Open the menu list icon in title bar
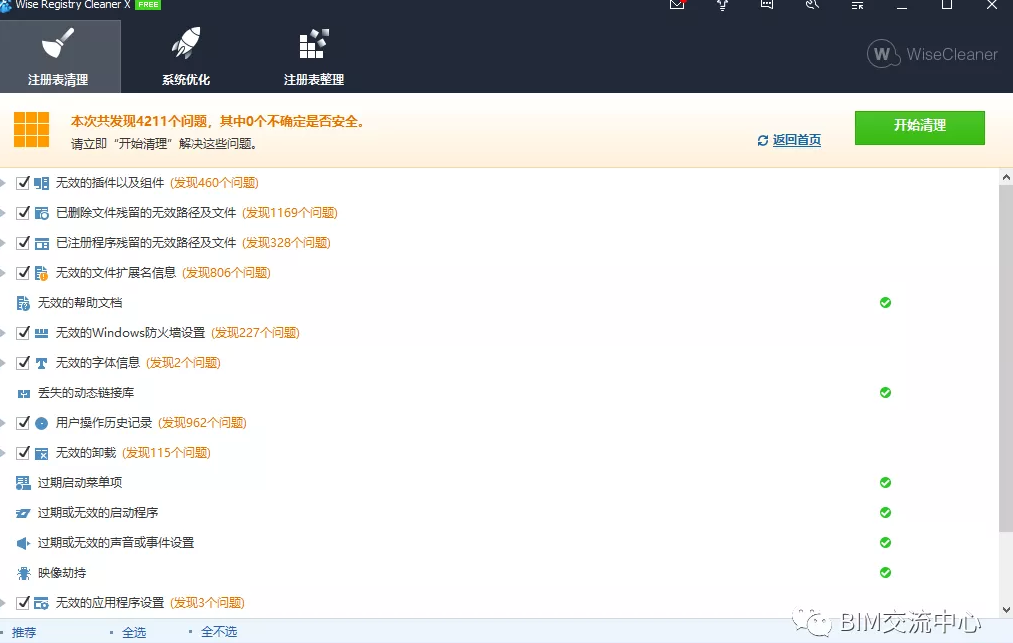 click(857, 5)
